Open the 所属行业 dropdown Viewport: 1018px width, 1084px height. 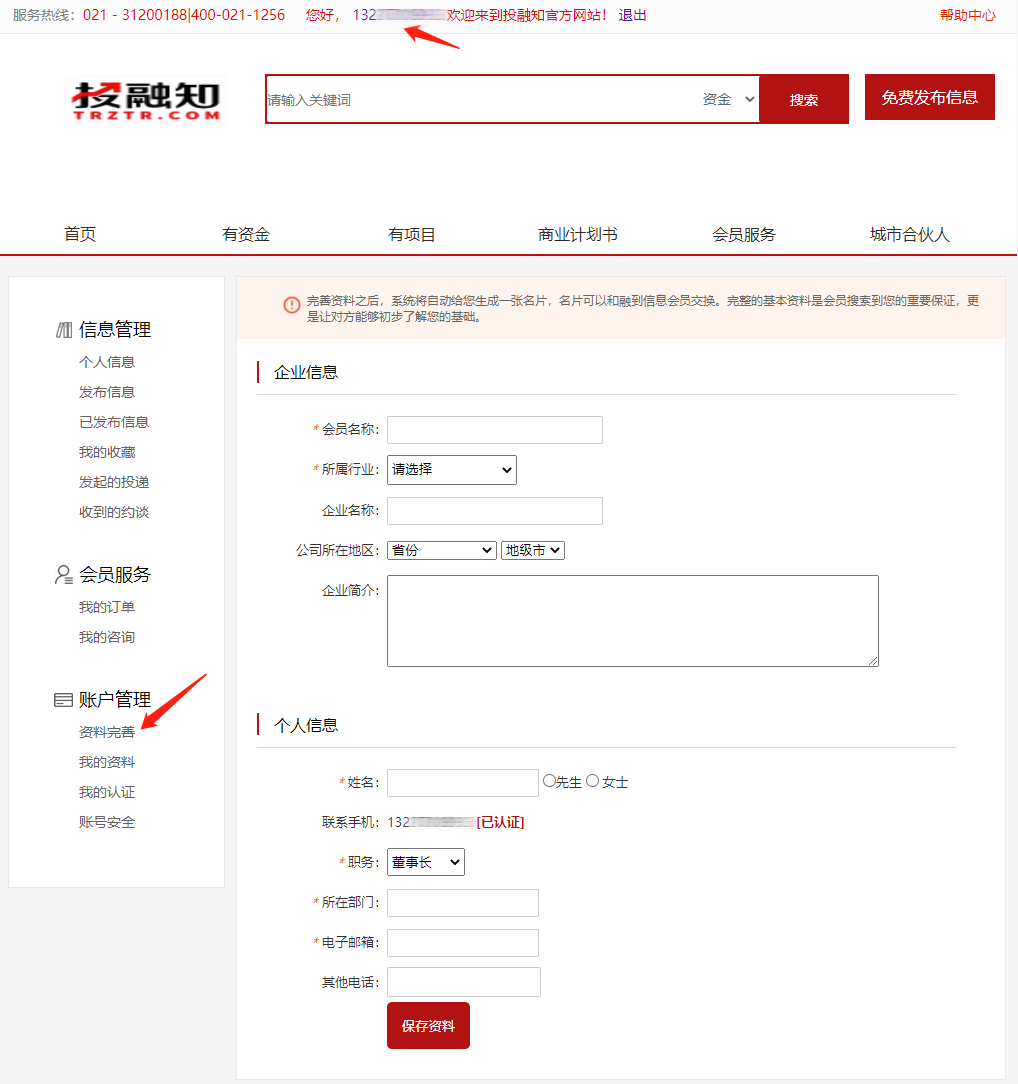pyautogui.click(x=451, y=469)
